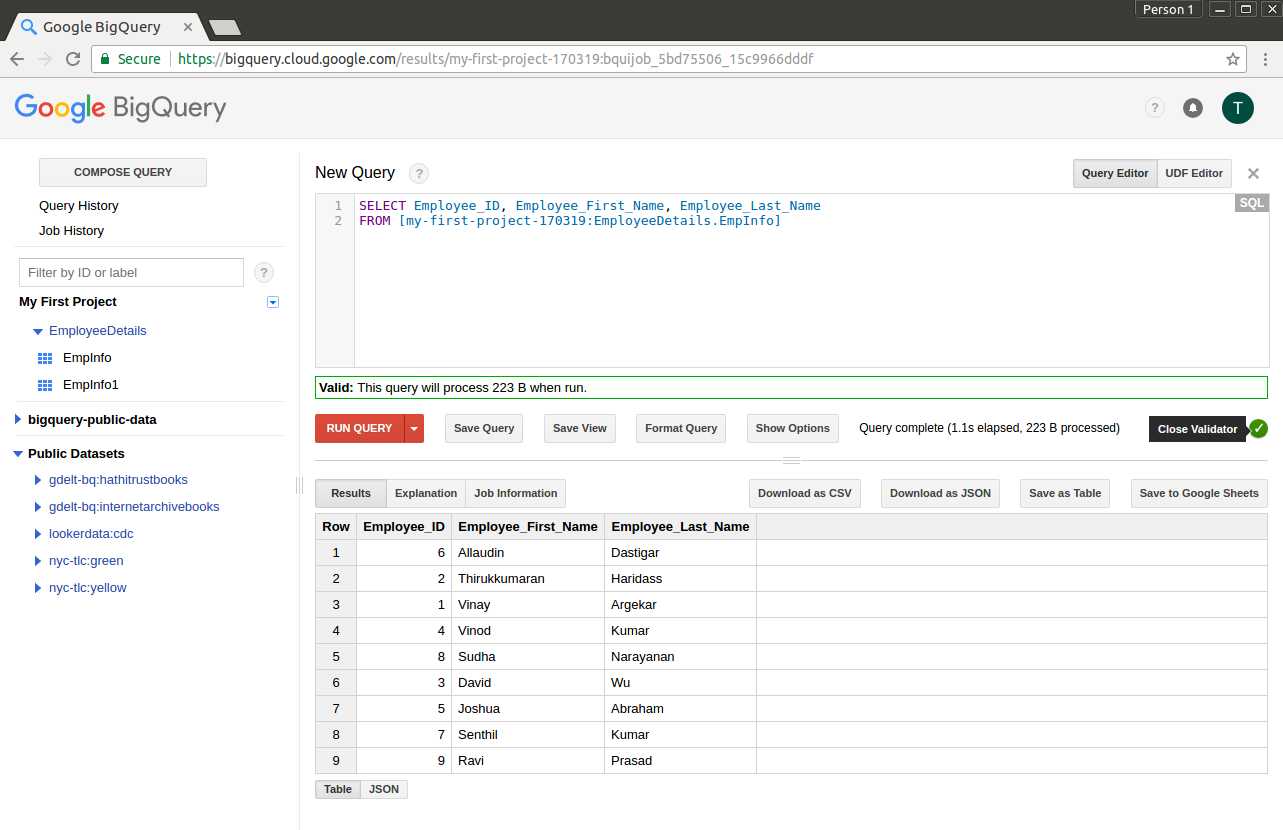Image resolution: width=1283 pixels, height=830 pixels.
Task: Switch to the Query Editor tab
Action: coord(1115,173)
